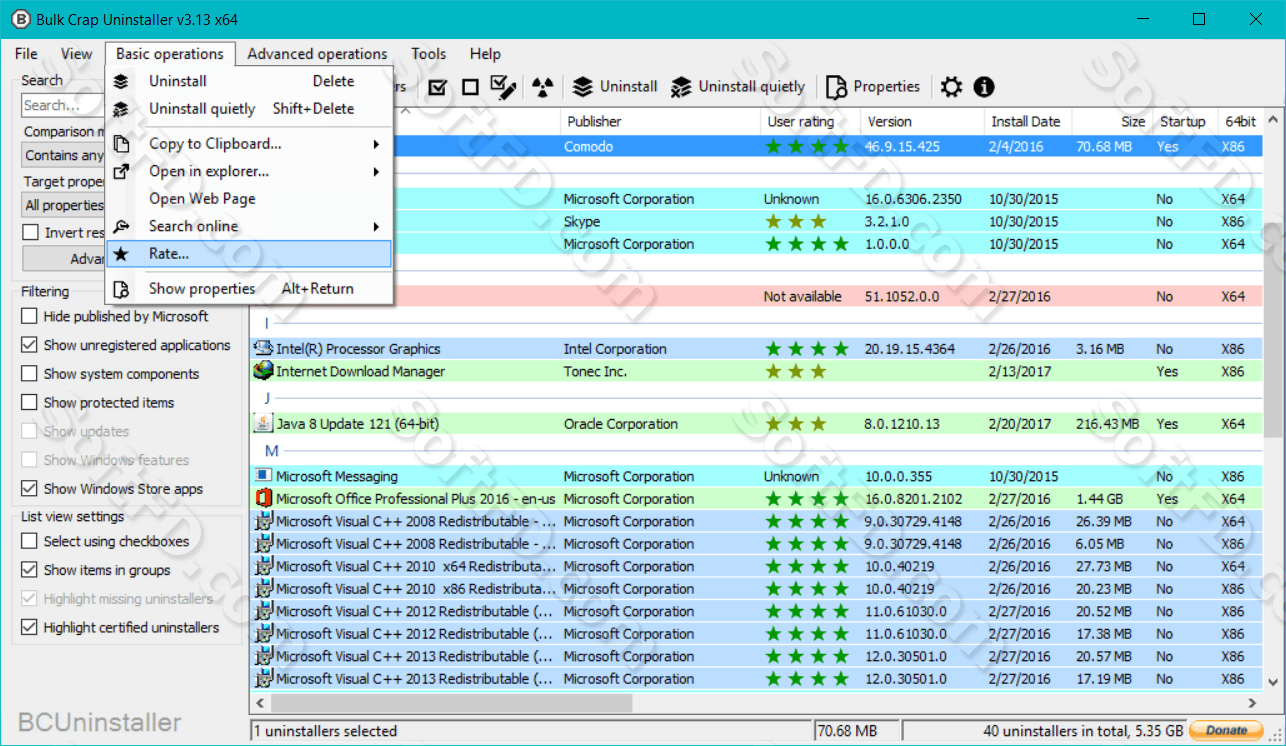The height and width of the screenshot is (746, 1286).
Task: Click the Not available rating cell
Action: (803, 297)
